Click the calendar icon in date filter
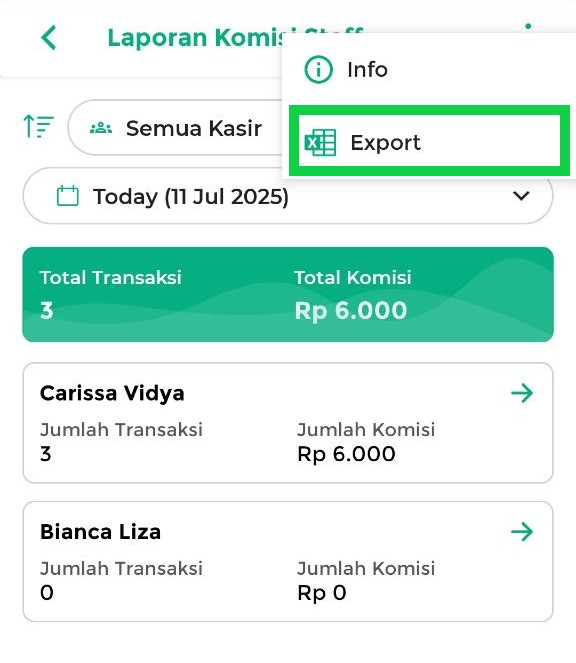 tap(68, 196)
